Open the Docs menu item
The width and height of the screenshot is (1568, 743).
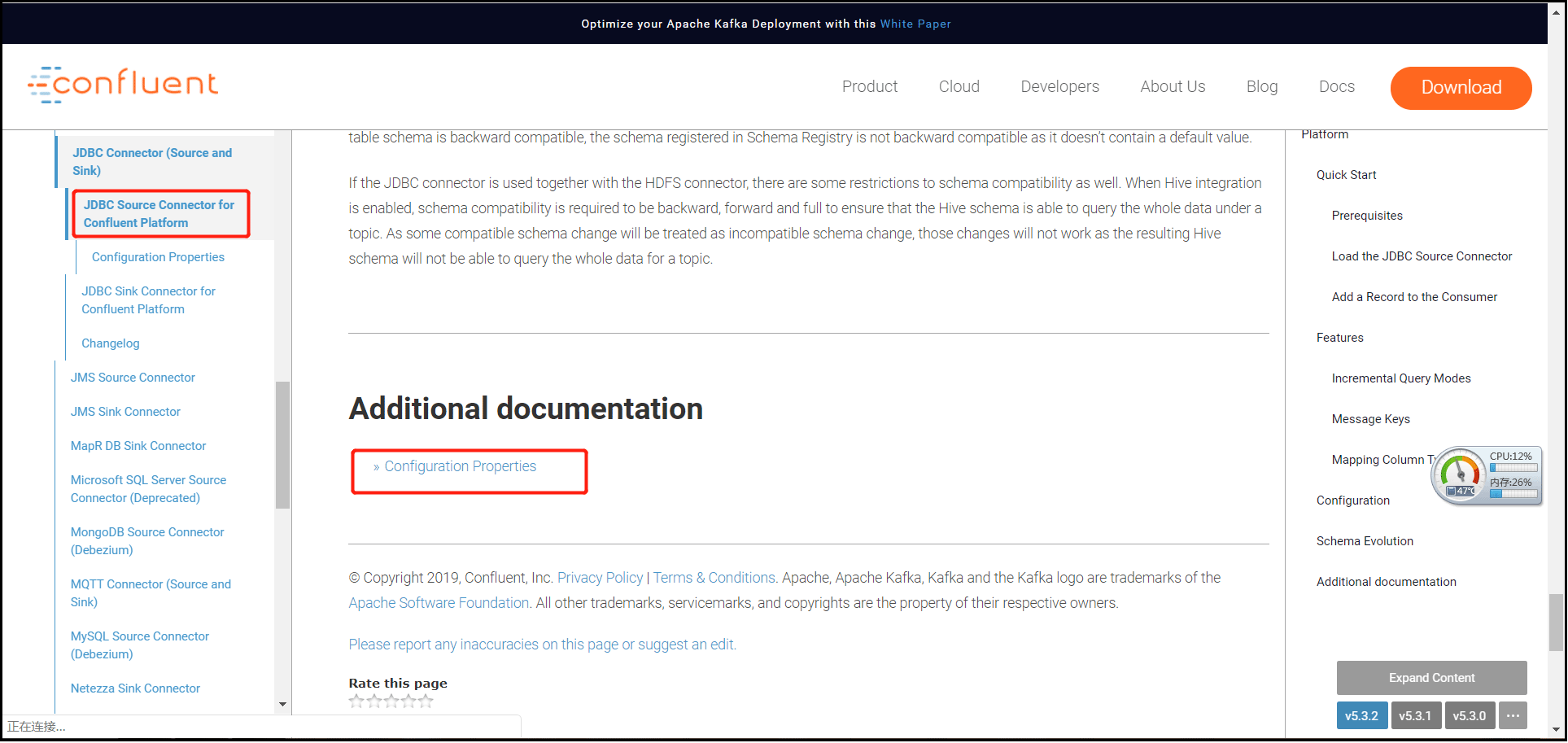point(1336,86)
